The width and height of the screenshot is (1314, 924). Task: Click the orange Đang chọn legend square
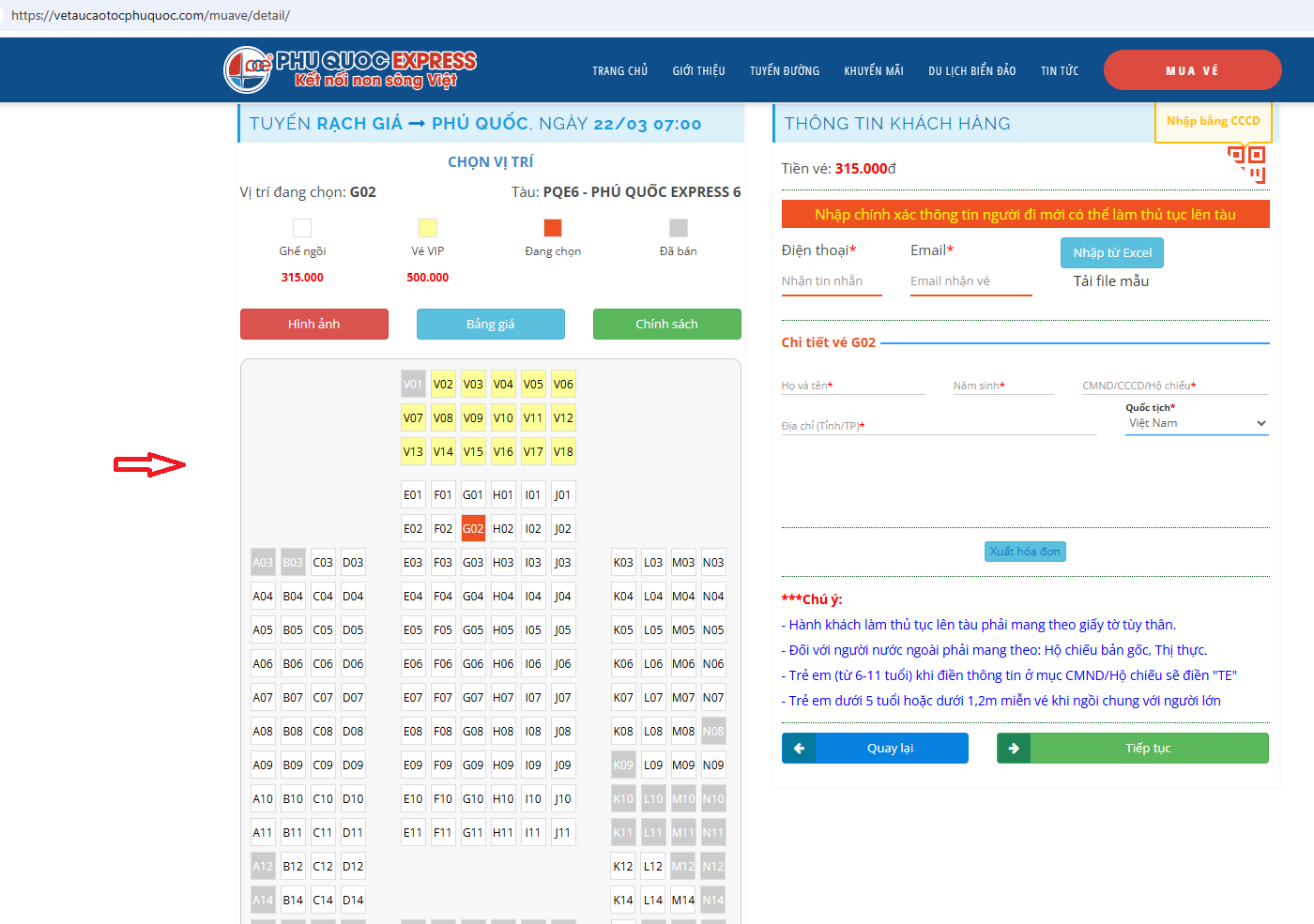tap(553, 228)
